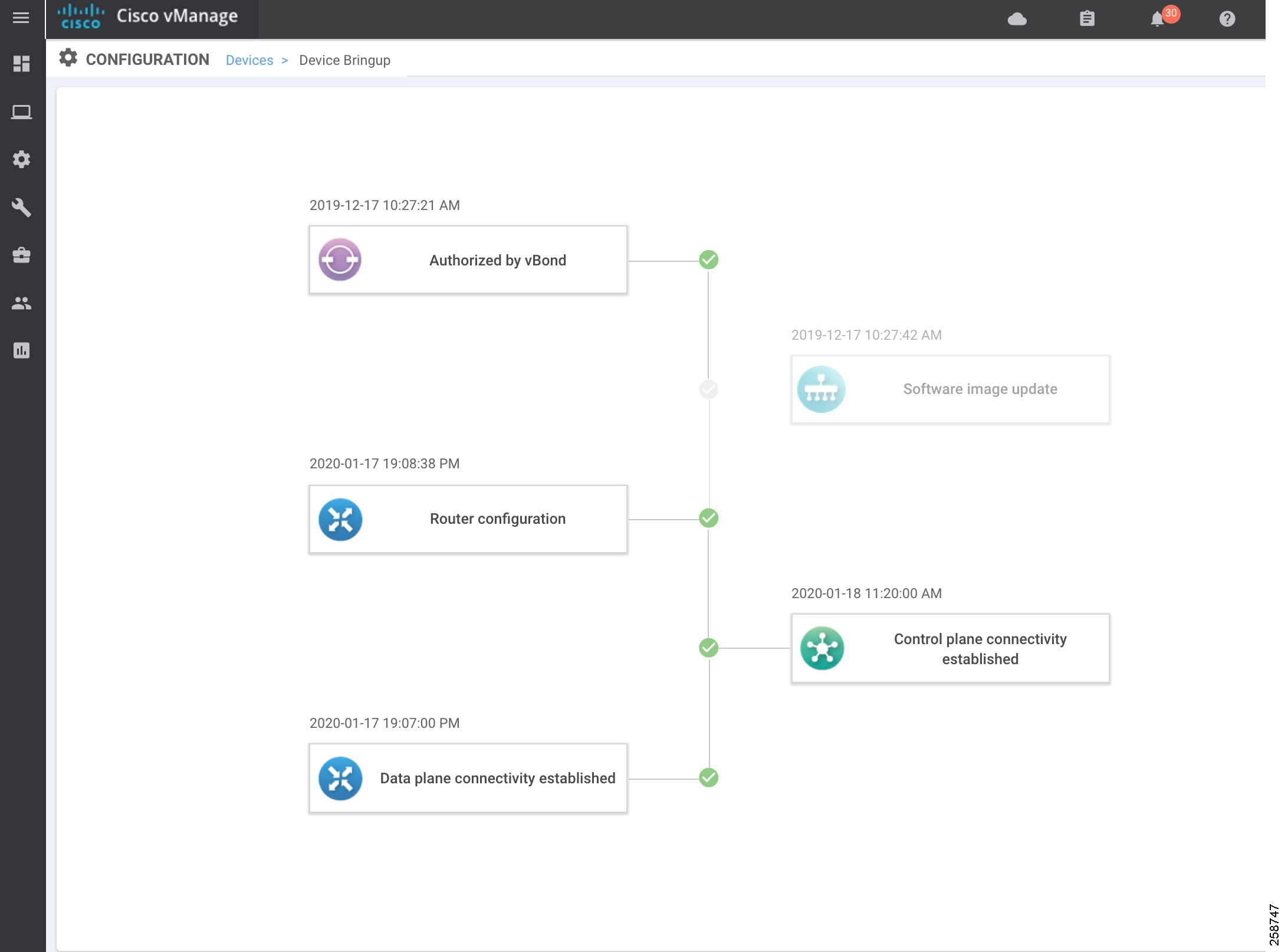Select the Authorized by vBond card
The width and height of the screenshot is (1288, 952).
(x=468, y=260)
